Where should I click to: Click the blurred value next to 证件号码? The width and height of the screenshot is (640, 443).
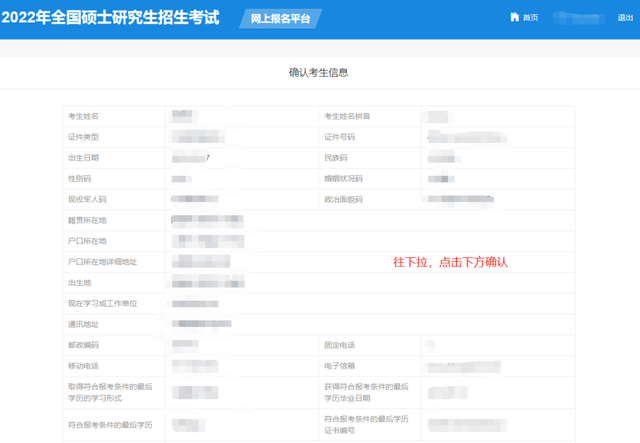(x=467, y=137)
